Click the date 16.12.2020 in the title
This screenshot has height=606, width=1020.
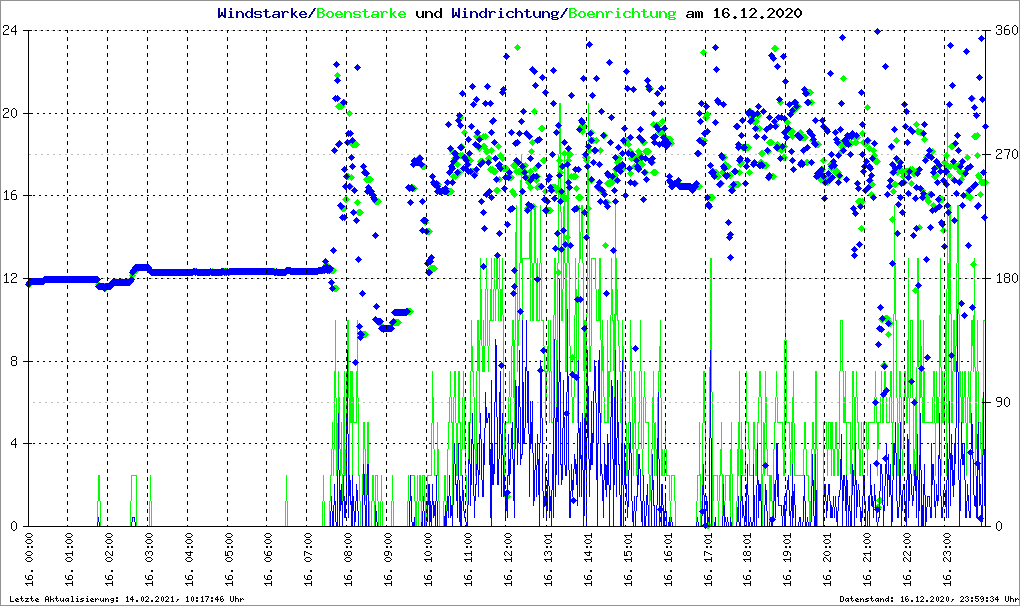760,14
